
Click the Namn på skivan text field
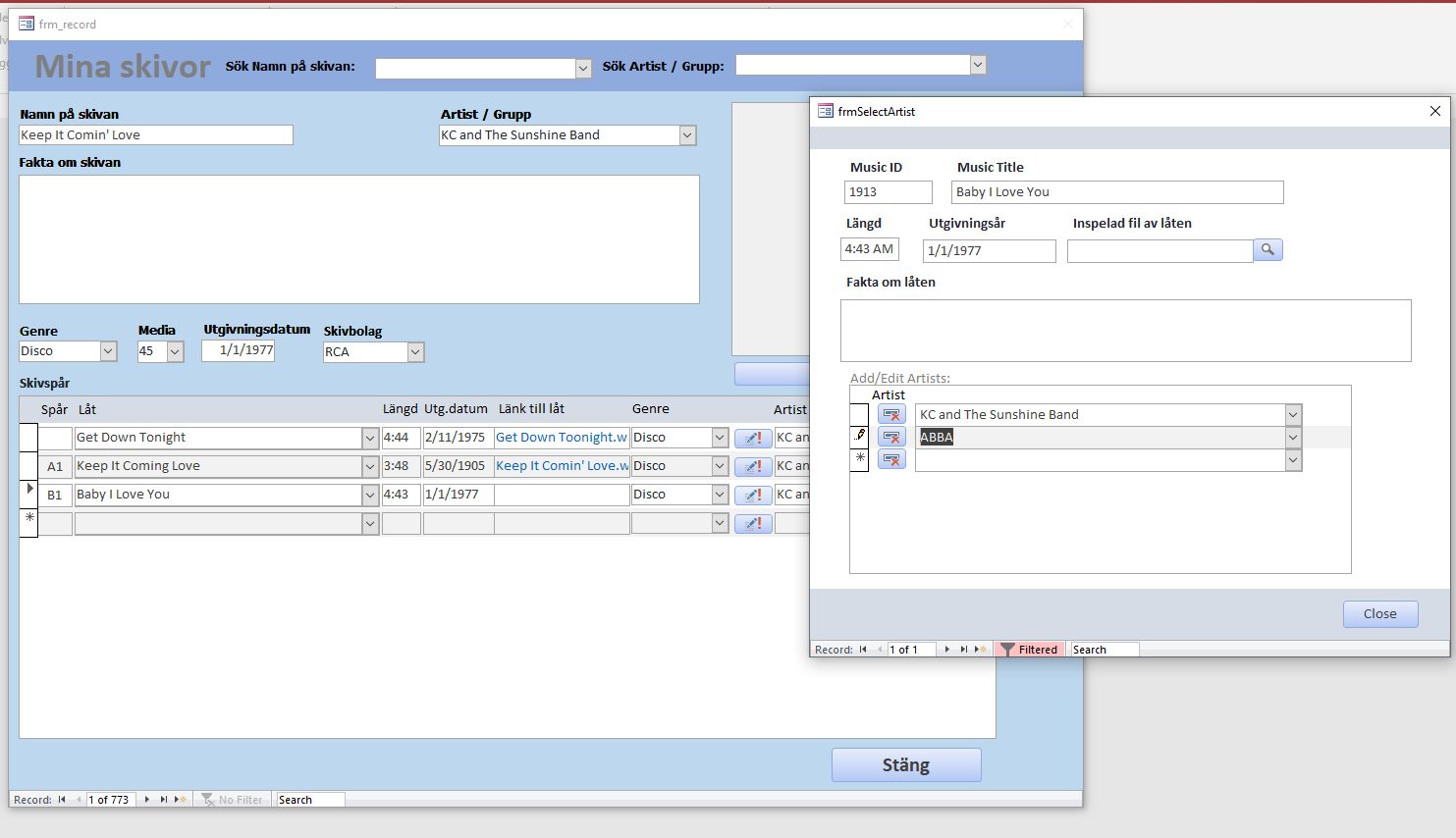tap(156, 135)
